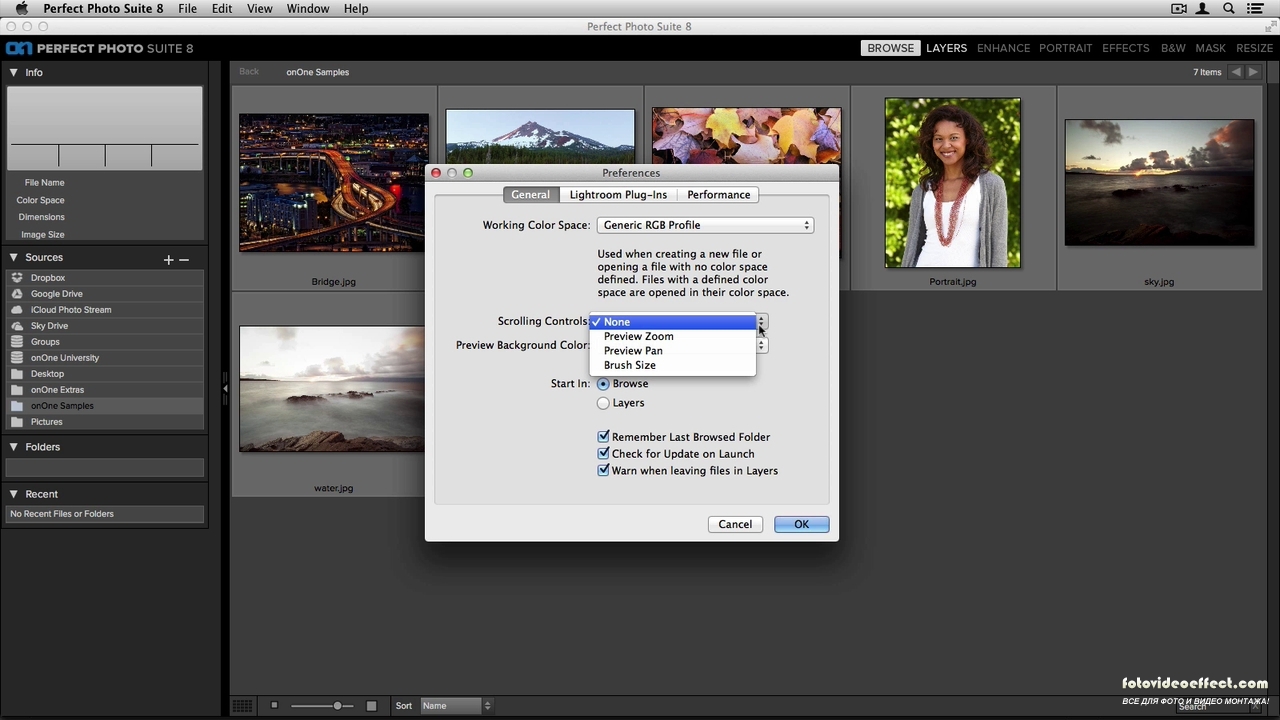Image resolution: width=1280 pixels, height=720 pixels.
Task: Collapse the Folders panel
Action: [14, 447]
